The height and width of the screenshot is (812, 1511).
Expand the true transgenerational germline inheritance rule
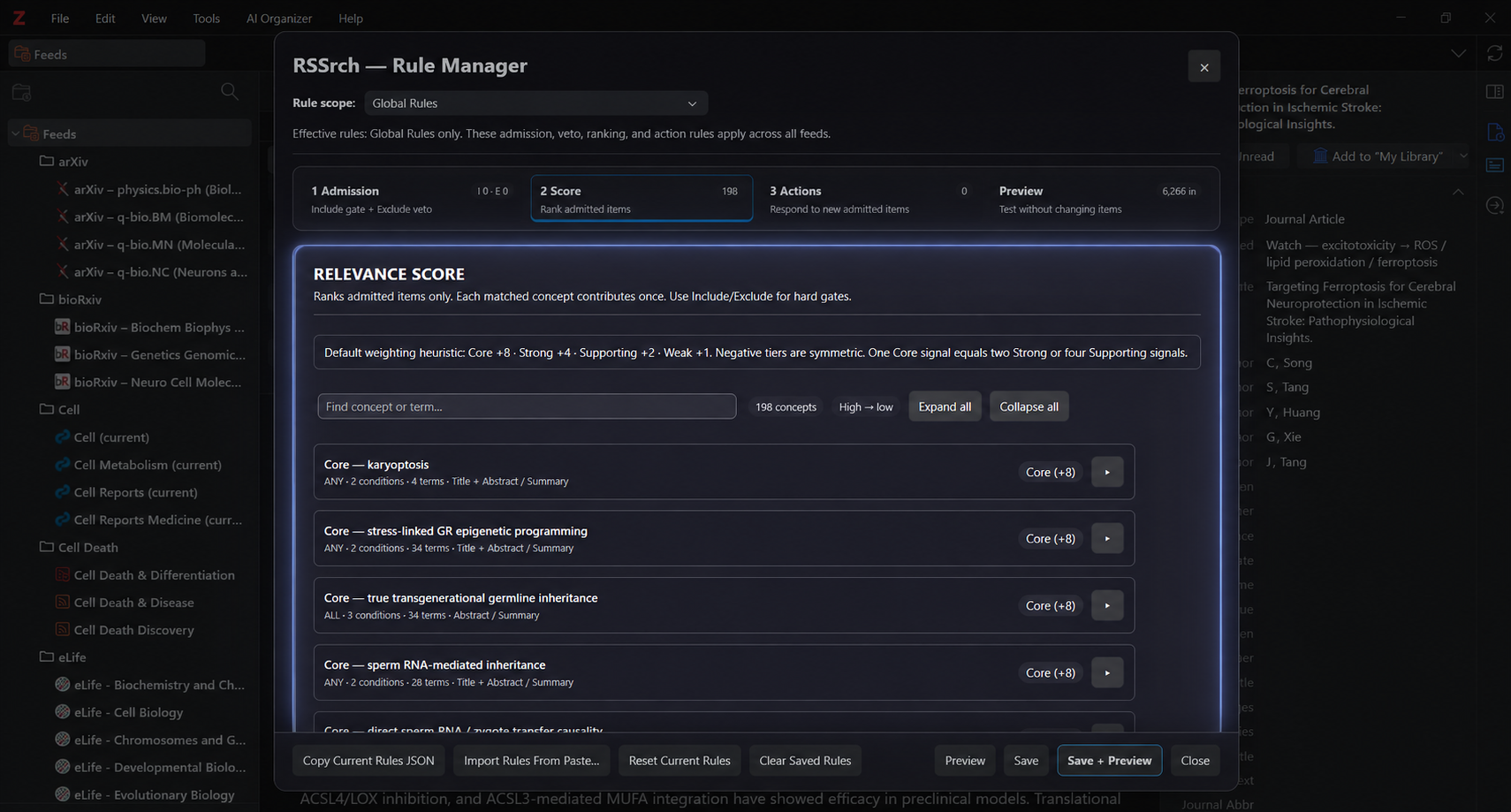pos(1107,605)
